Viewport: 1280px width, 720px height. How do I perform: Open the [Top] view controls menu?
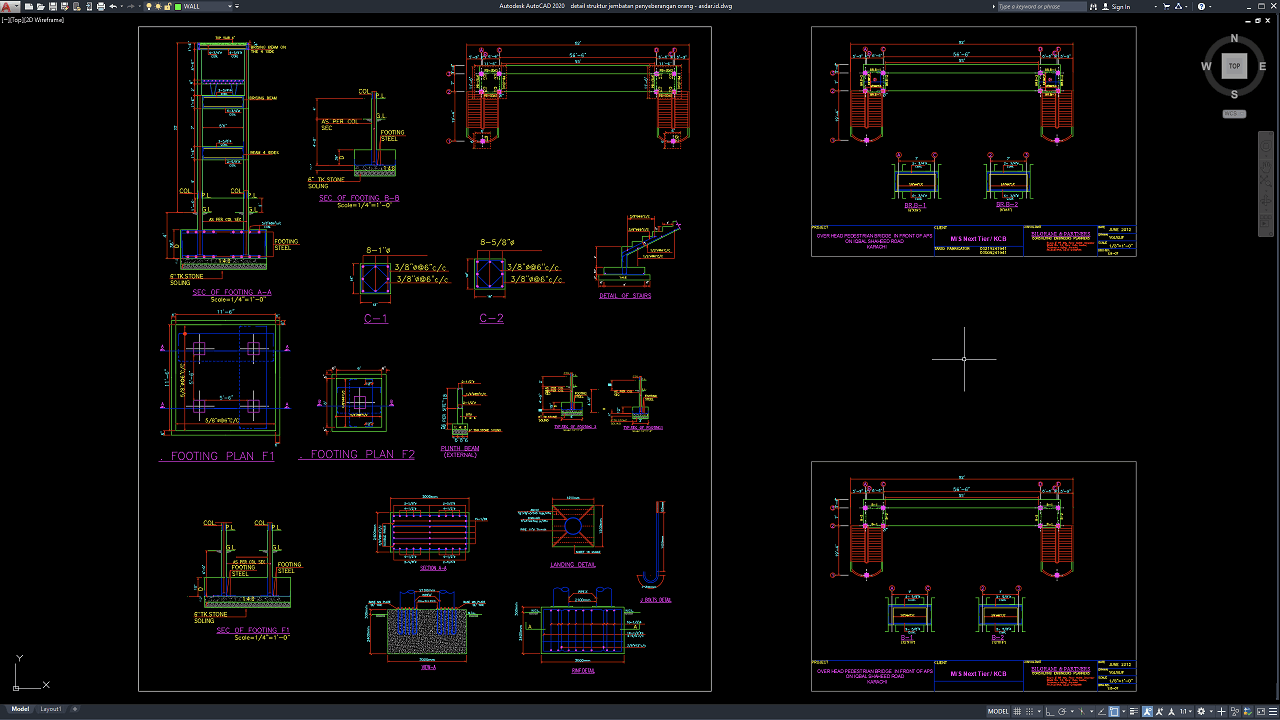17,20
